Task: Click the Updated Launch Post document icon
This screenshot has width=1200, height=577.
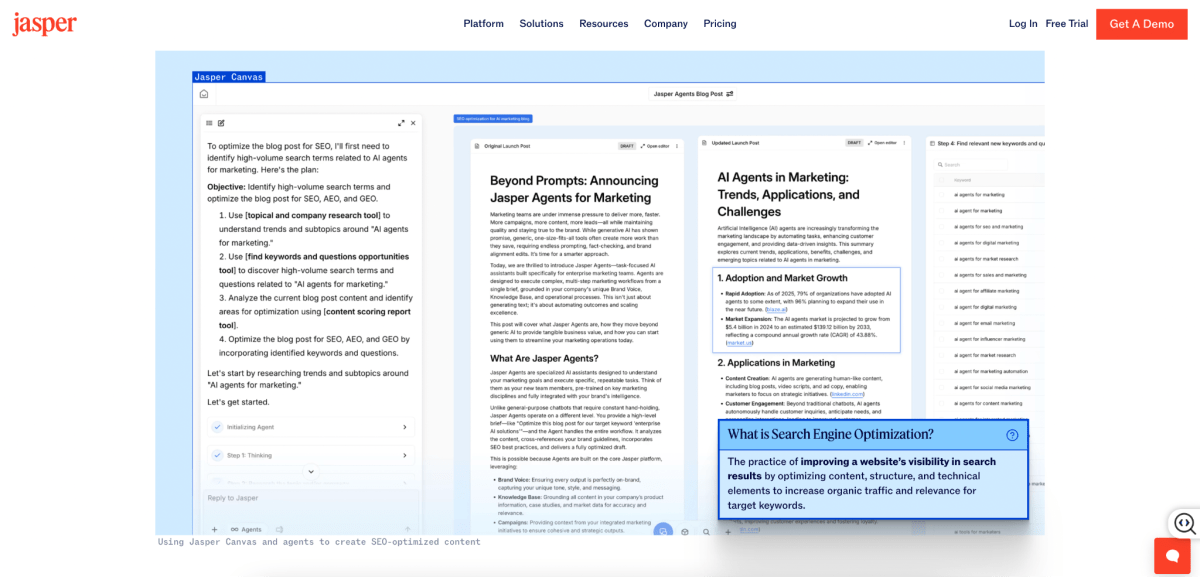Action: click(x=703, y=143)
